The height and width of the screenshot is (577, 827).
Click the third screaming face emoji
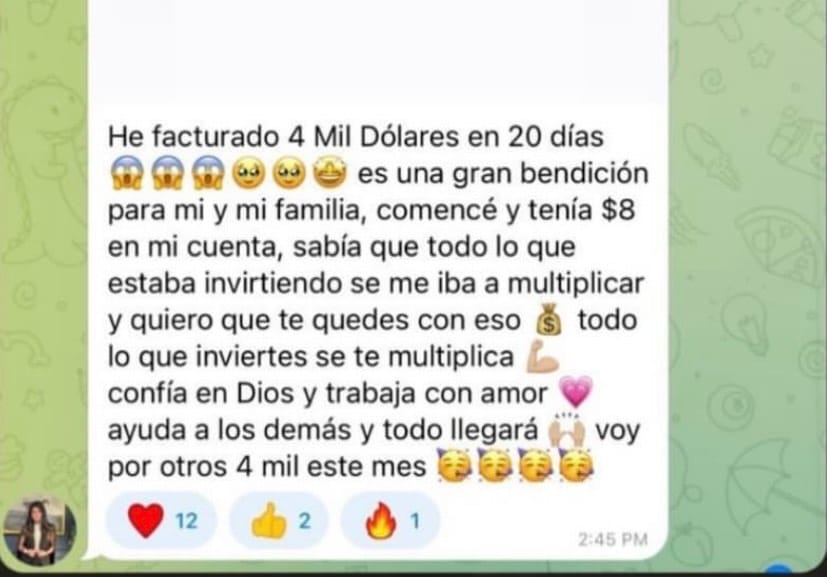(208, 173)
